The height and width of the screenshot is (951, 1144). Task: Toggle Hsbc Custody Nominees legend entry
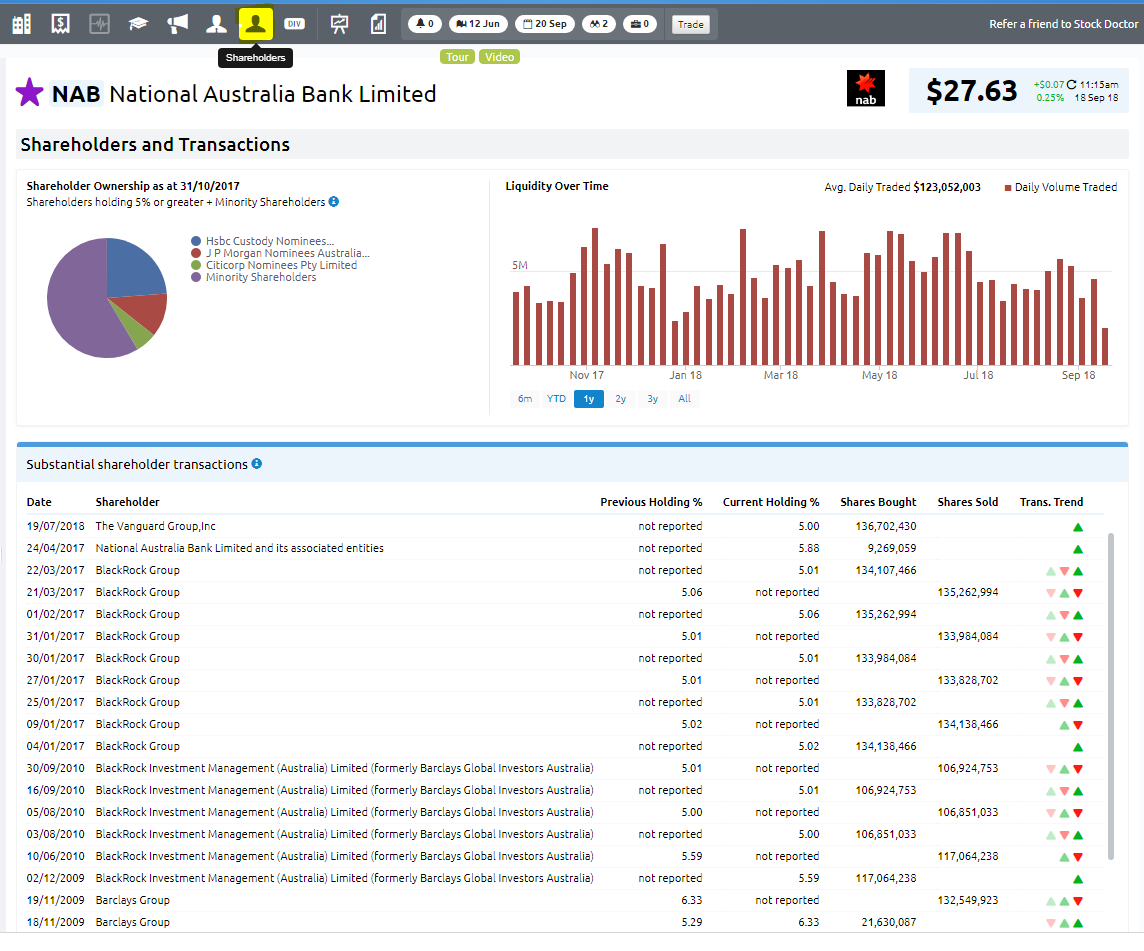[x=263, y=241]
